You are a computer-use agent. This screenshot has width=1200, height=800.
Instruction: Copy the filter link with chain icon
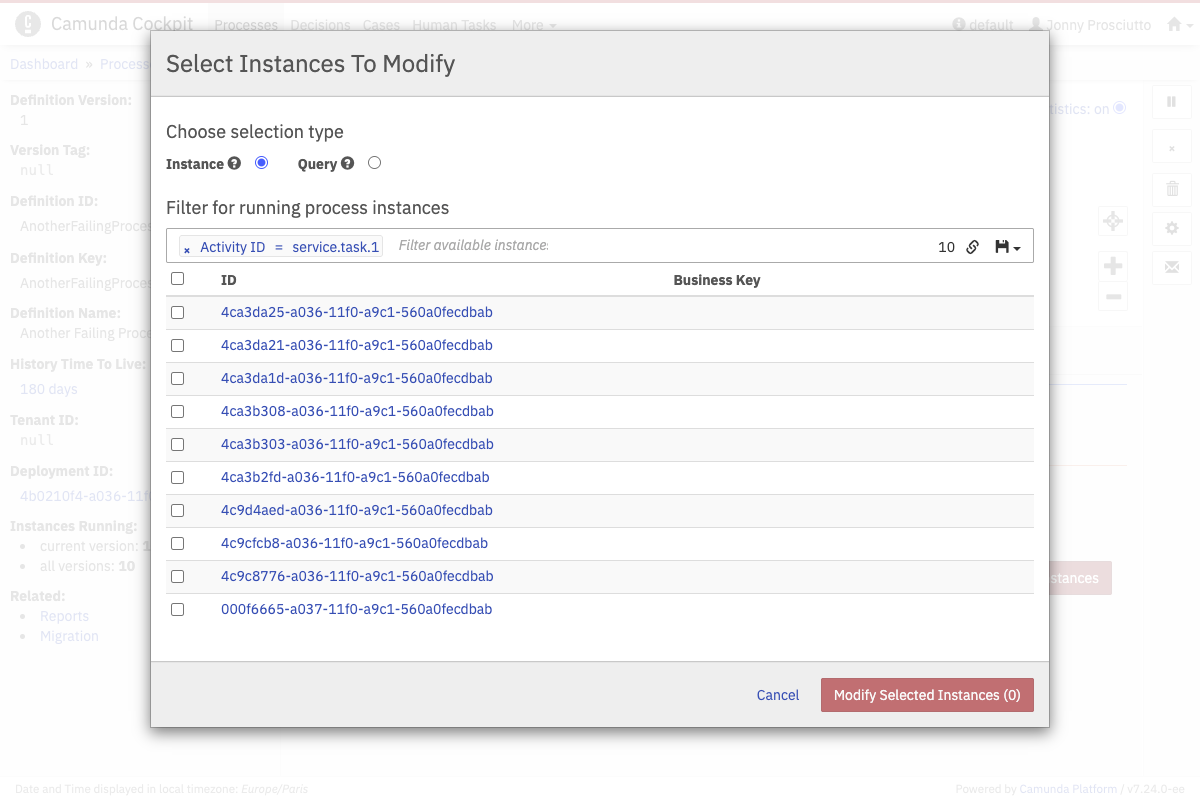(972, 247)
